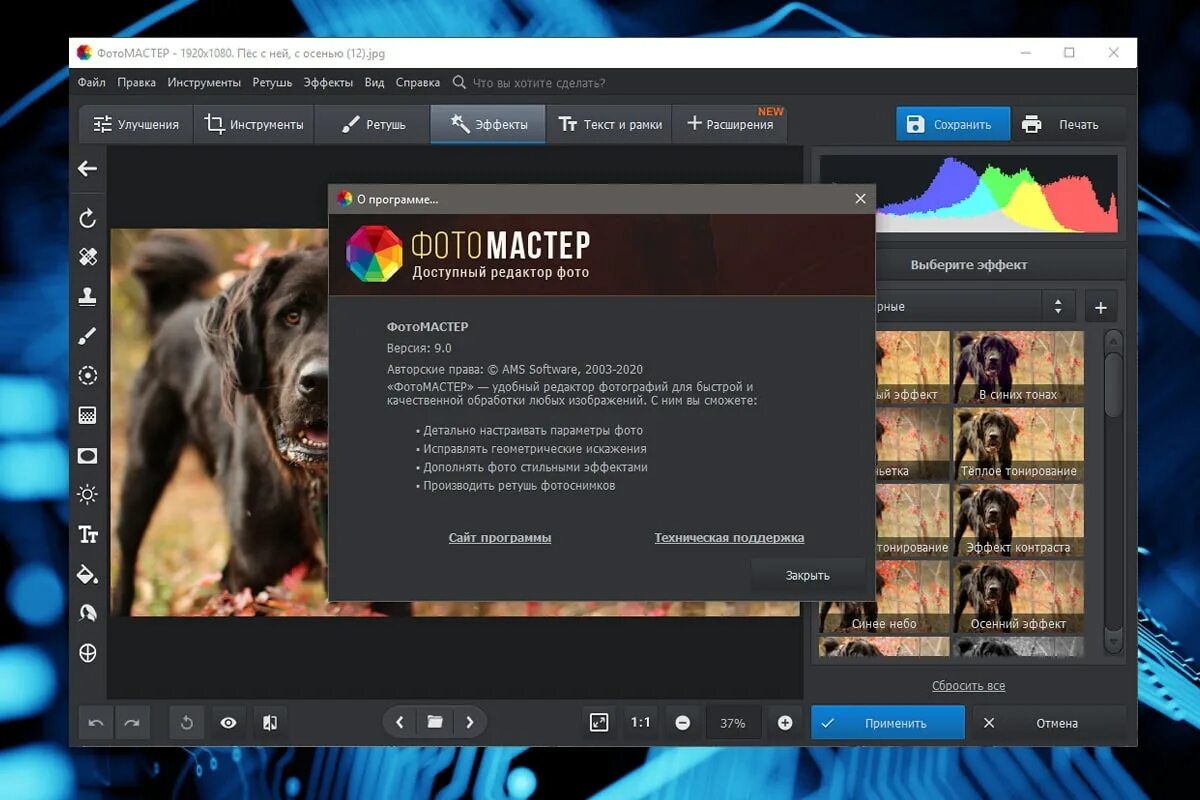
Task: Go to next photo
Action: [x=470, y=722]
